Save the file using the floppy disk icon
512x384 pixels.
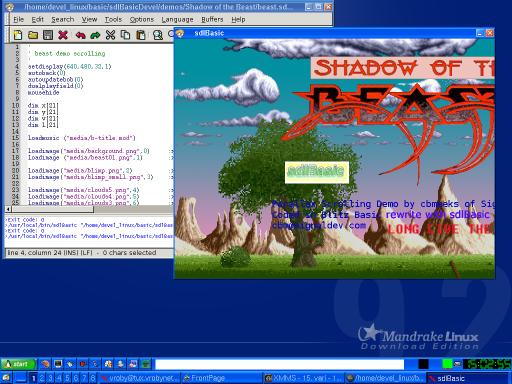click(x=48, y=35)
